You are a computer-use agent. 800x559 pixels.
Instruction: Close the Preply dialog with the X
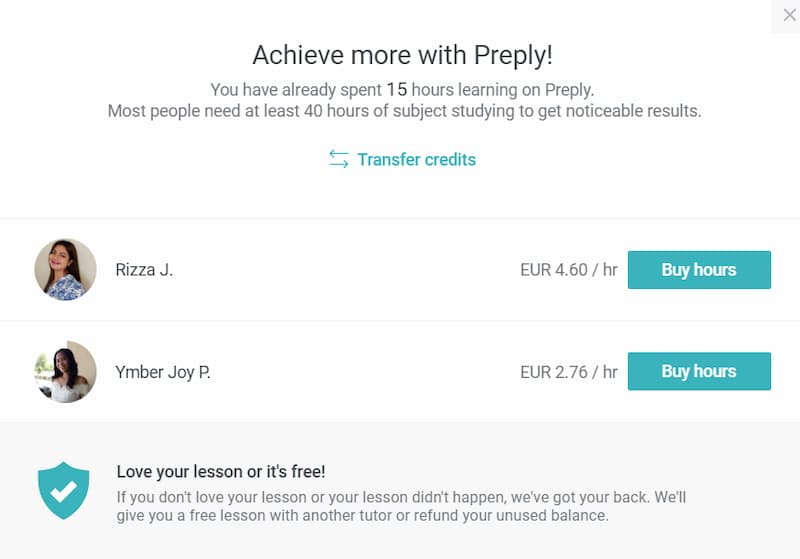789,15
